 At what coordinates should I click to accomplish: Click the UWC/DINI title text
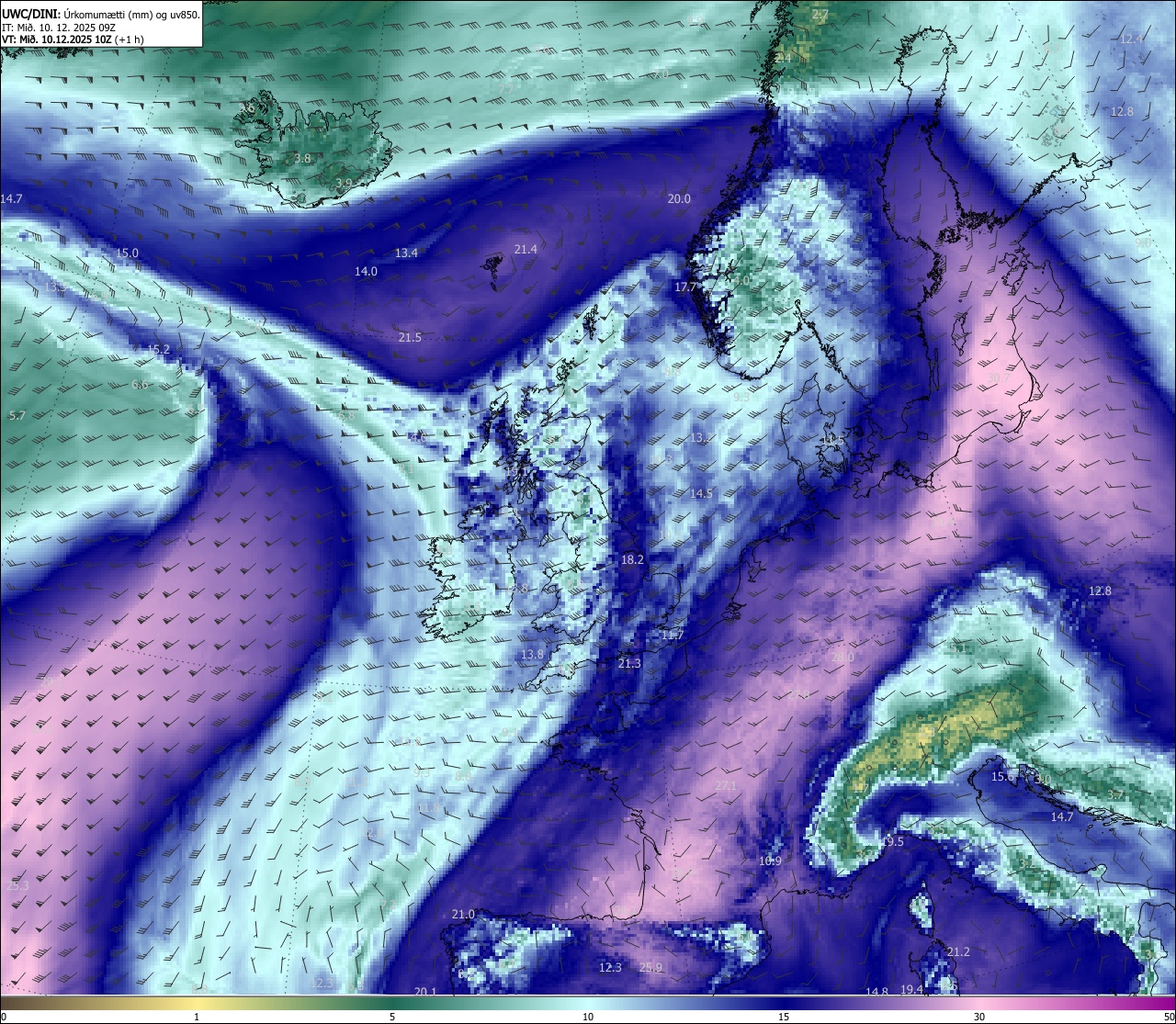31,14
